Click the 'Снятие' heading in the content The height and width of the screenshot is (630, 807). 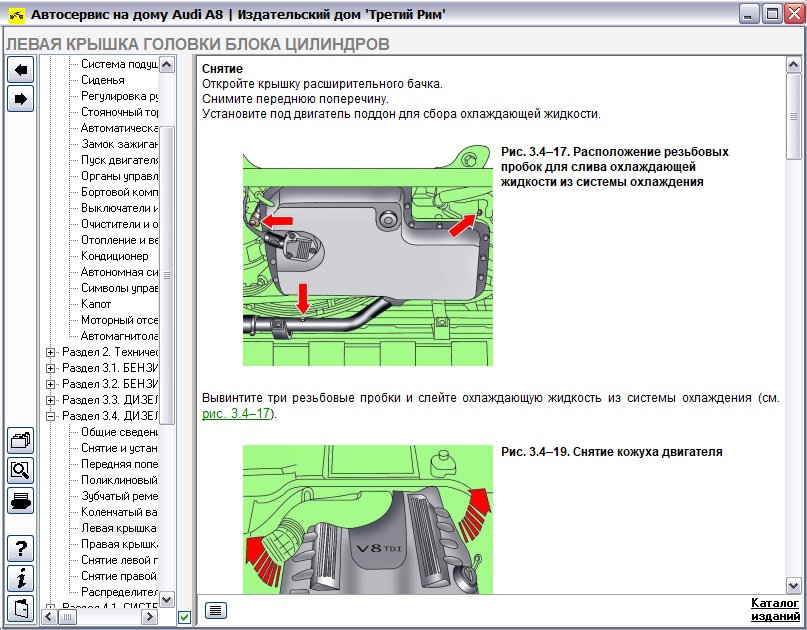click(222, 68)
